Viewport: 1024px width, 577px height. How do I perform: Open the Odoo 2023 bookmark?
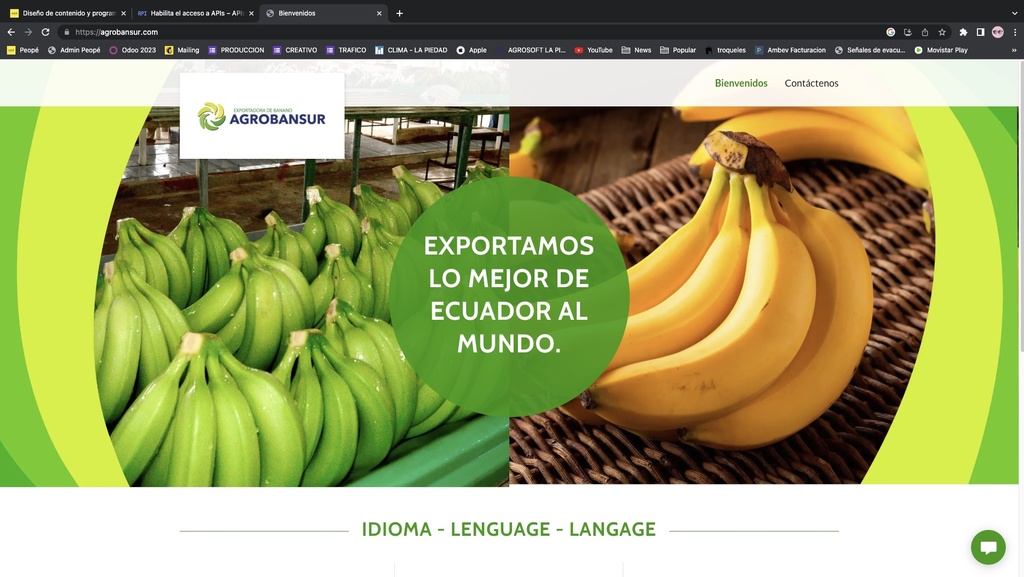(x=133, y=50)
